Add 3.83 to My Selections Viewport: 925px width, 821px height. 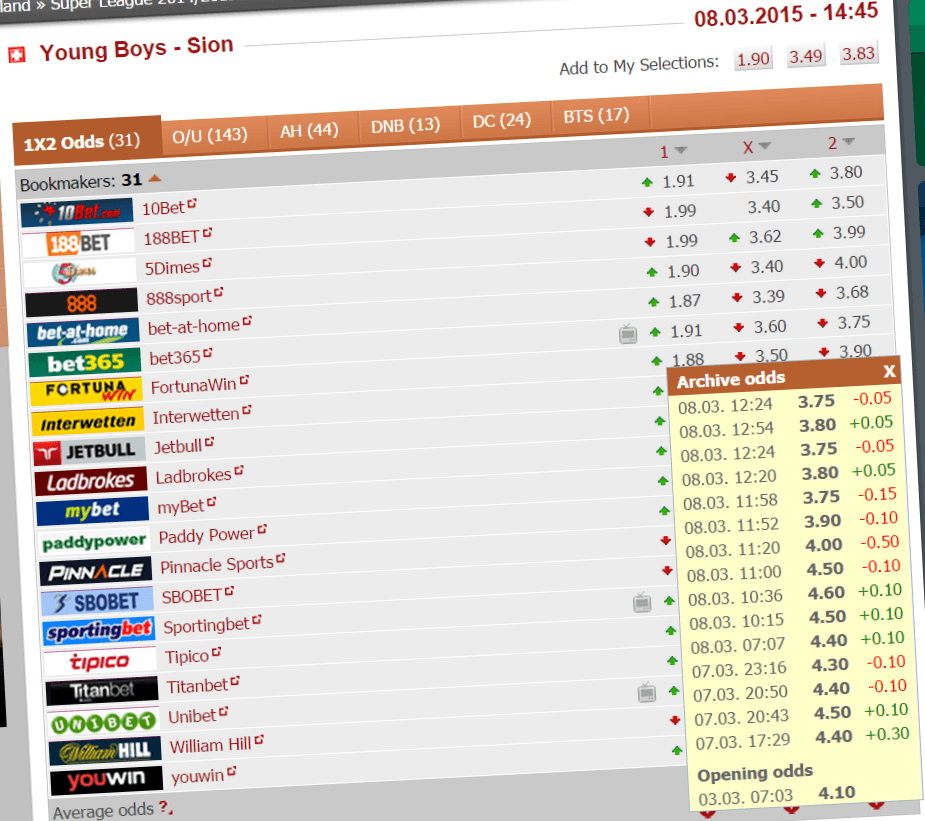pyautogui.click(x=858, y=54)
